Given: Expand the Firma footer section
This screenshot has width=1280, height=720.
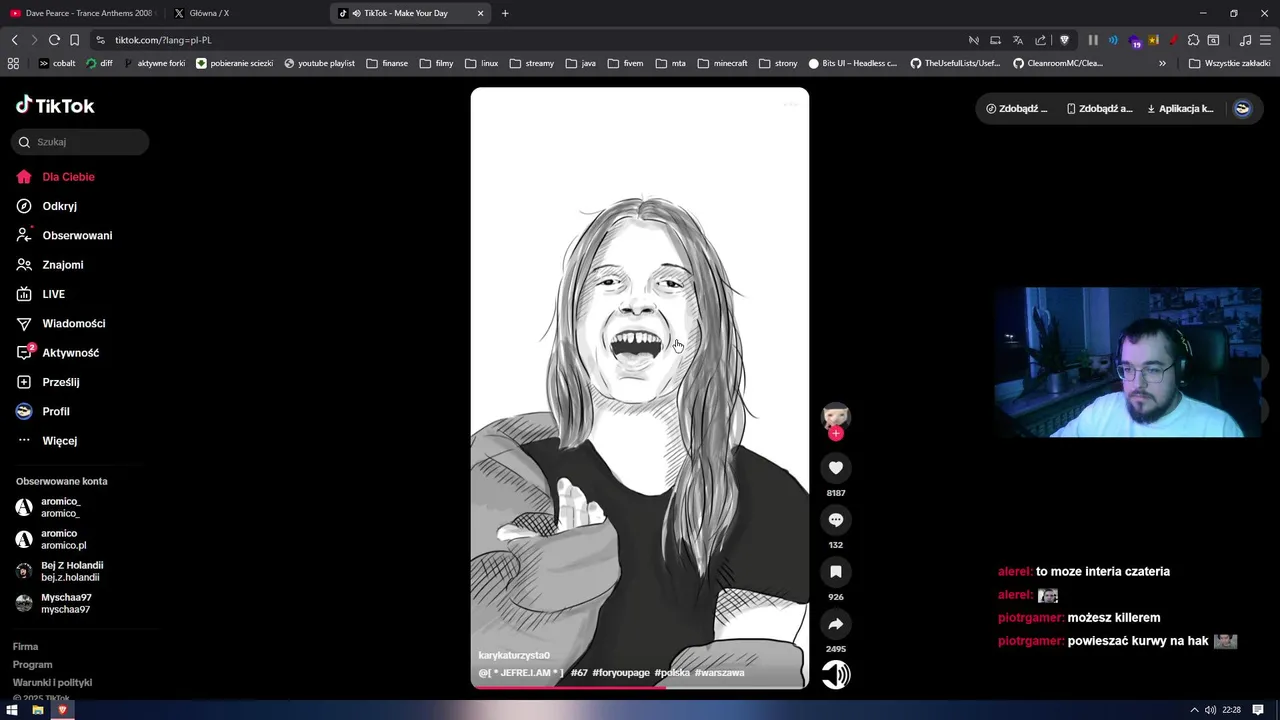Looking at the screenshot, I should [25, 647].
